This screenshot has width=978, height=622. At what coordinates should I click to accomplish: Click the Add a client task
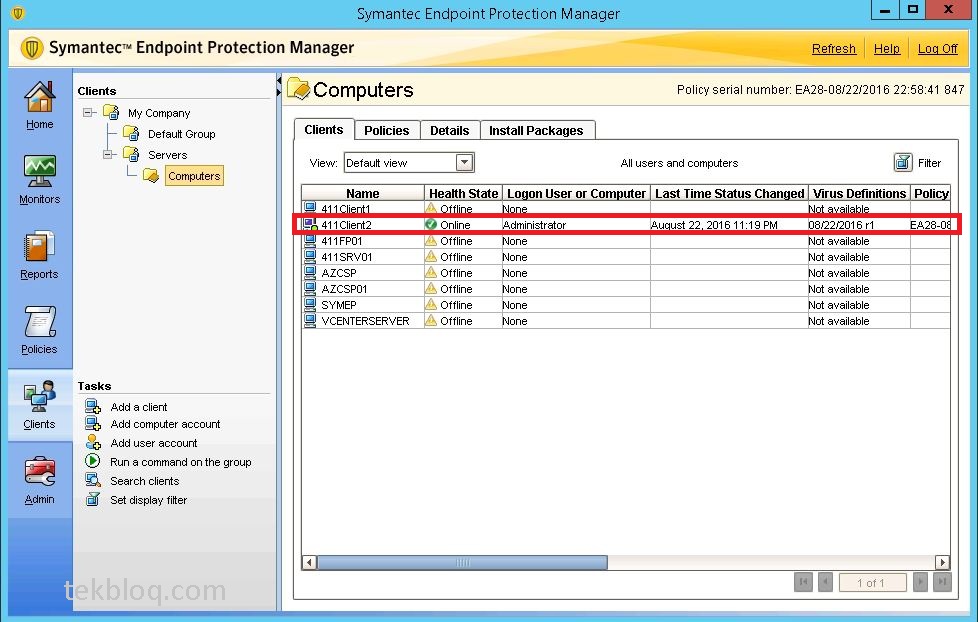point(138,407)
